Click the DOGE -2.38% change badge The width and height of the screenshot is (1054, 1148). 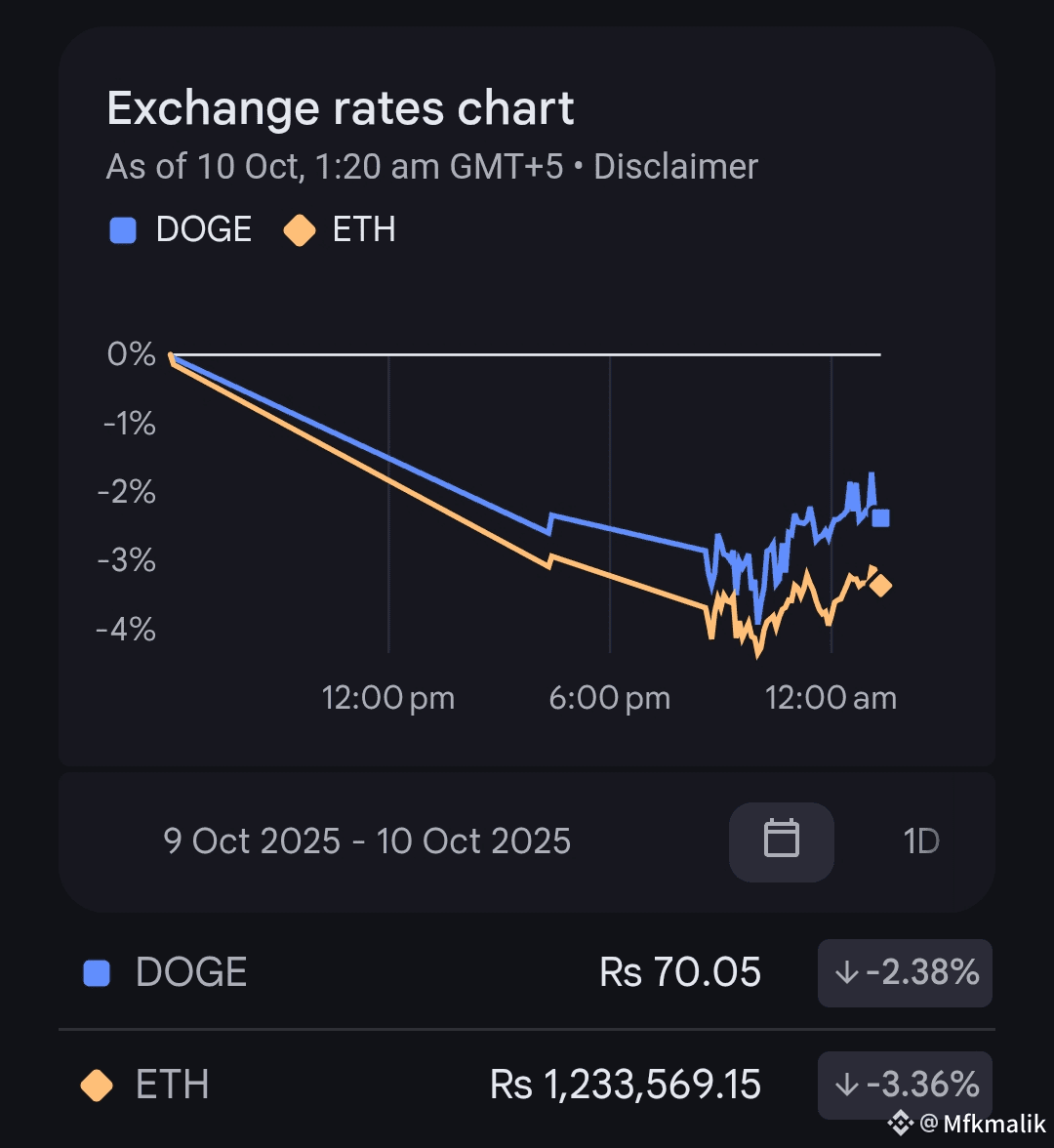point(905,972)
